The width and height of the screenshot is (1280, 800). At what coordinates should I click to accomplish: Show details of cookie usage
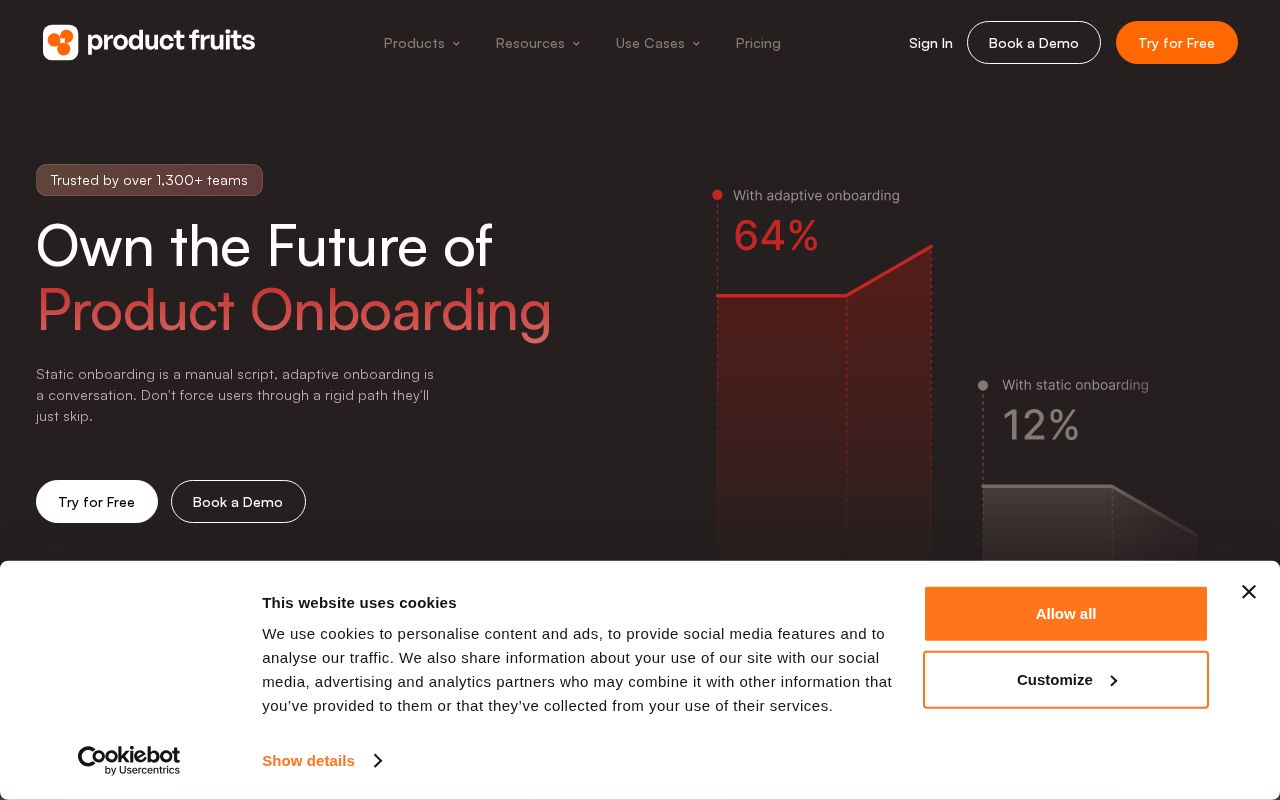[308, 760]
